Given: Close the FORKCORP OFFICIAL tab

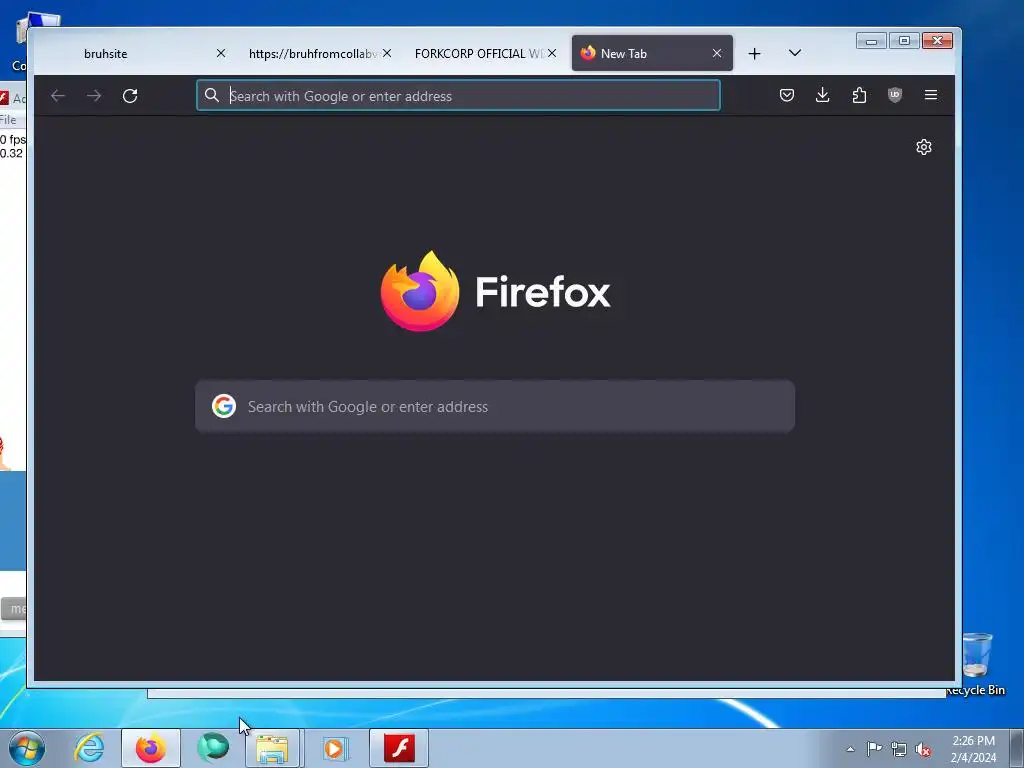Looking at the screenshot, I should [x=552, y=54].
